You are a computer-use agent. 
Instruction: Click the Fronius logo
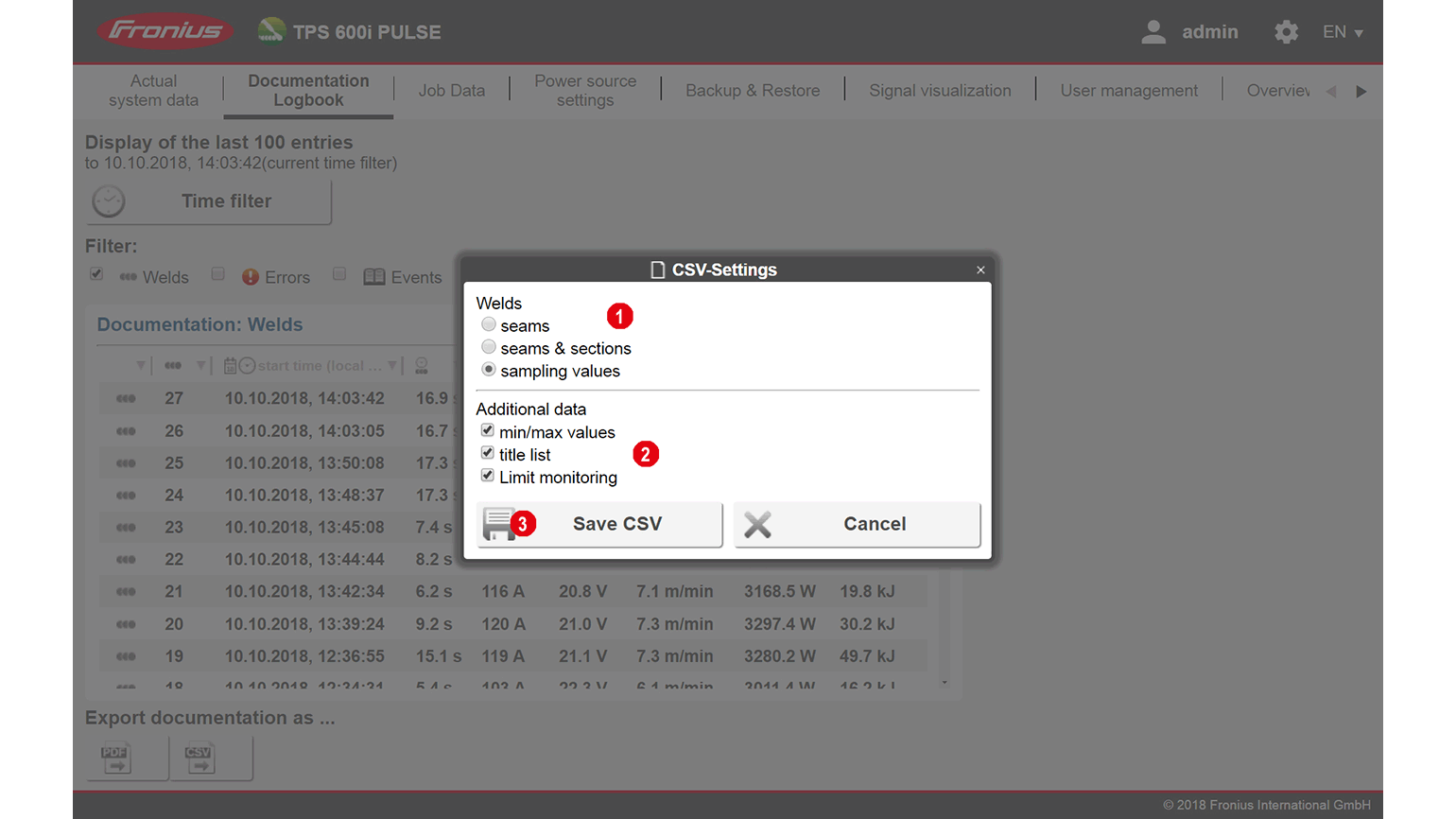165,31
